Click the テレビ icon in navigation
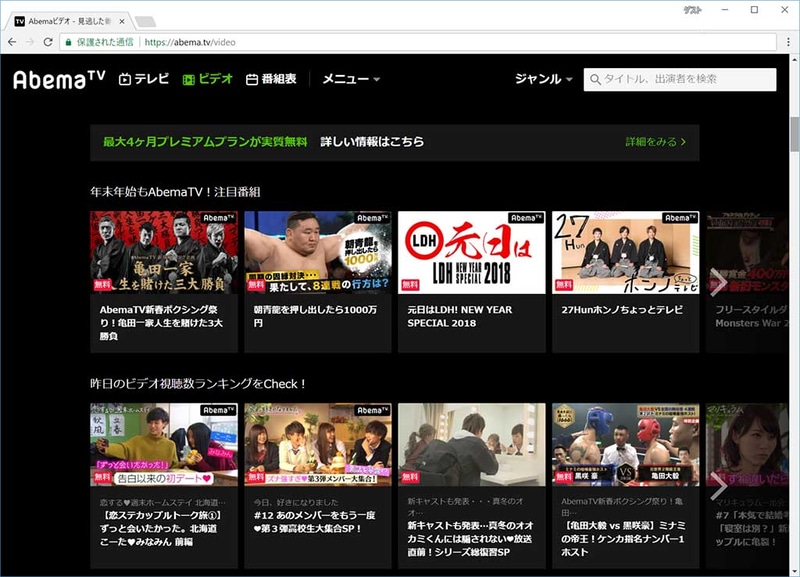Viewport: 800px width, 577px height. (124, 79)
